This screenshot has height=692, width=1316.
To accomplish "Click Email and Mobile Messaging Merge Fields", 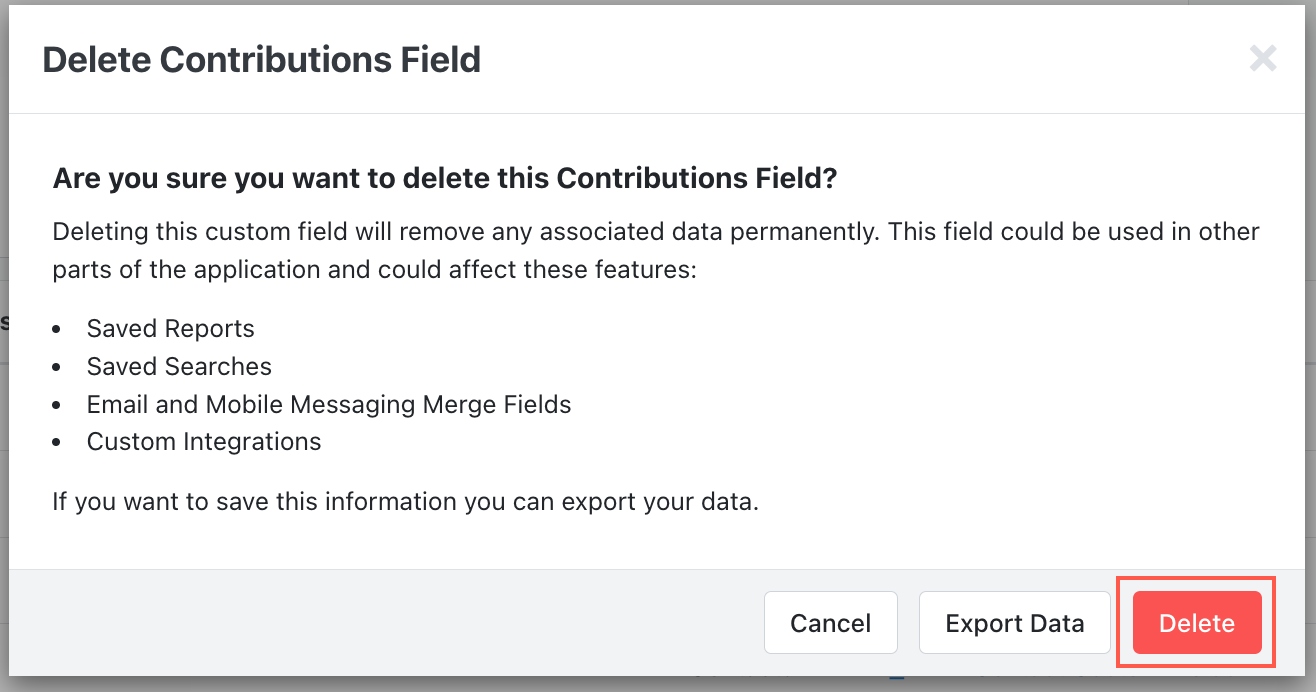I will tap(330, 404).
